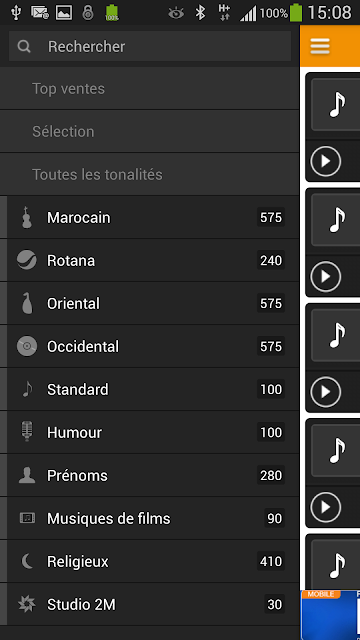Tap the 410 count badge for Religieux
Viewport: 360px width, 640px height.
click(x=271, y=561)
